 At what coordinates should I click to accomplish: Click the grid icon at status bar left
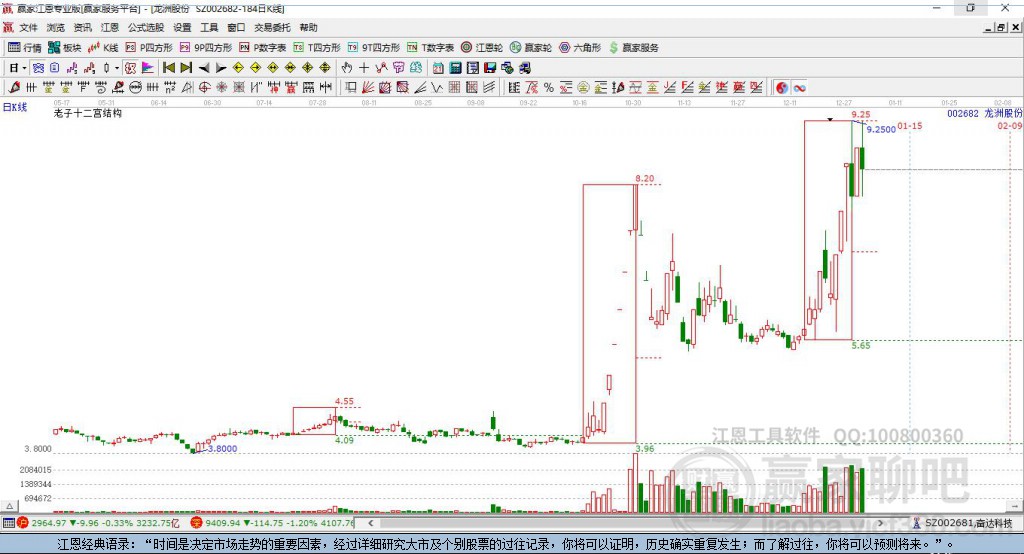pyautogui.click(x=8, y=523)
